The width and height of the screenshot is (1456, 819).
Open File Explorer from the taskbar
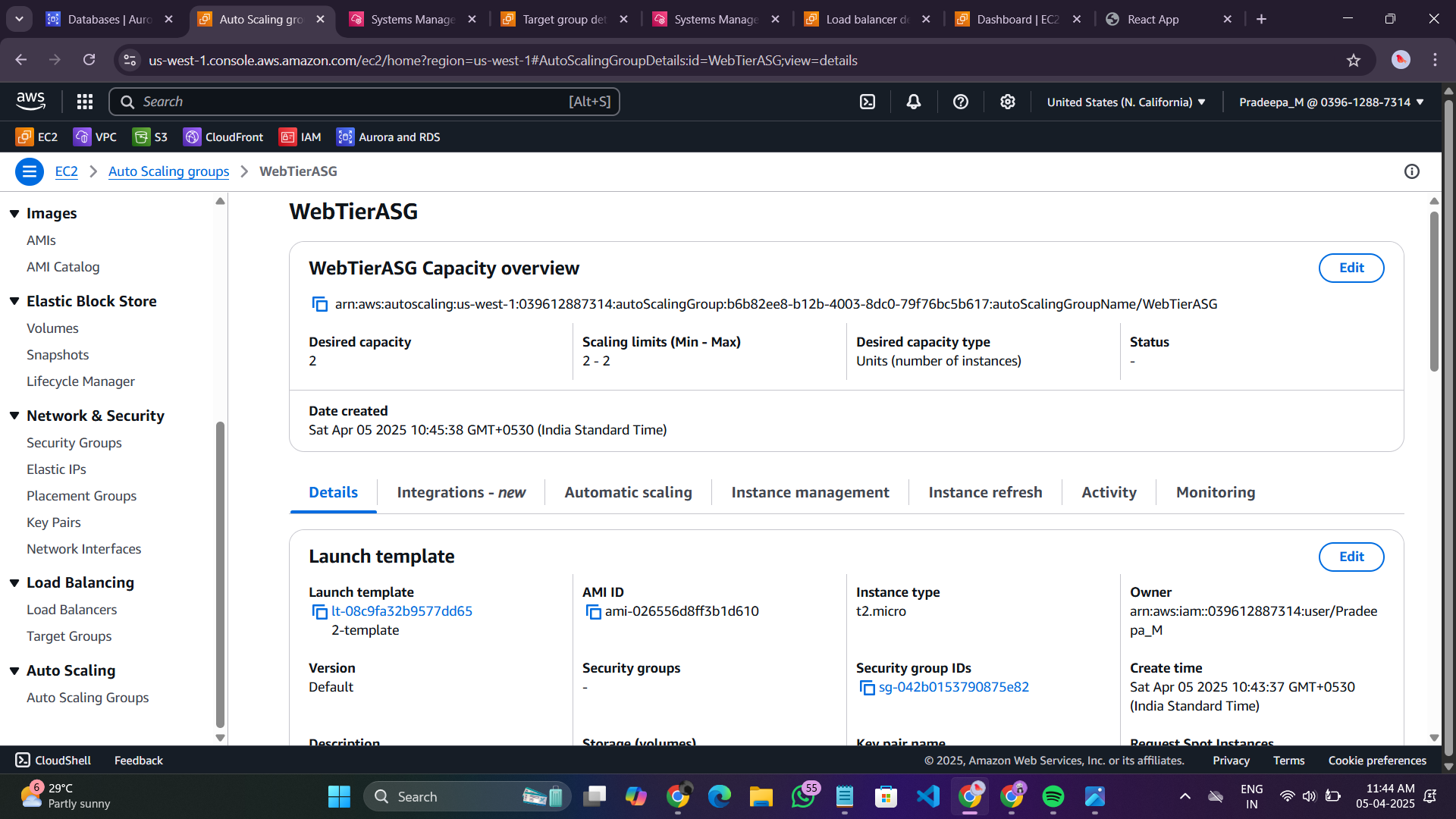click(761, 796)
